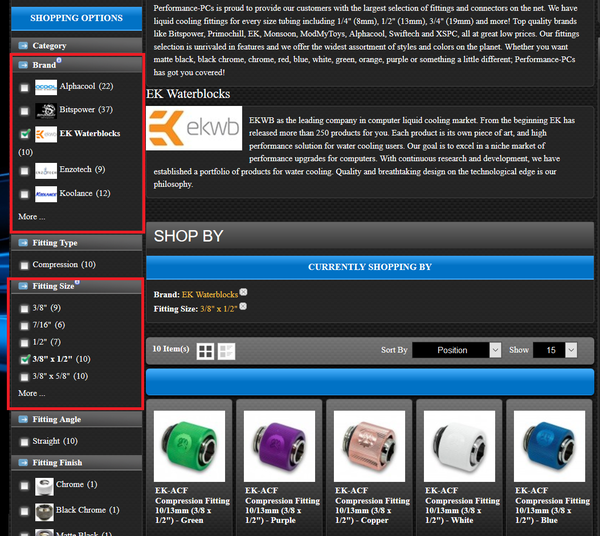Check the Chrome finish checkbox
The image size is (600, 536).
(24, 486)
